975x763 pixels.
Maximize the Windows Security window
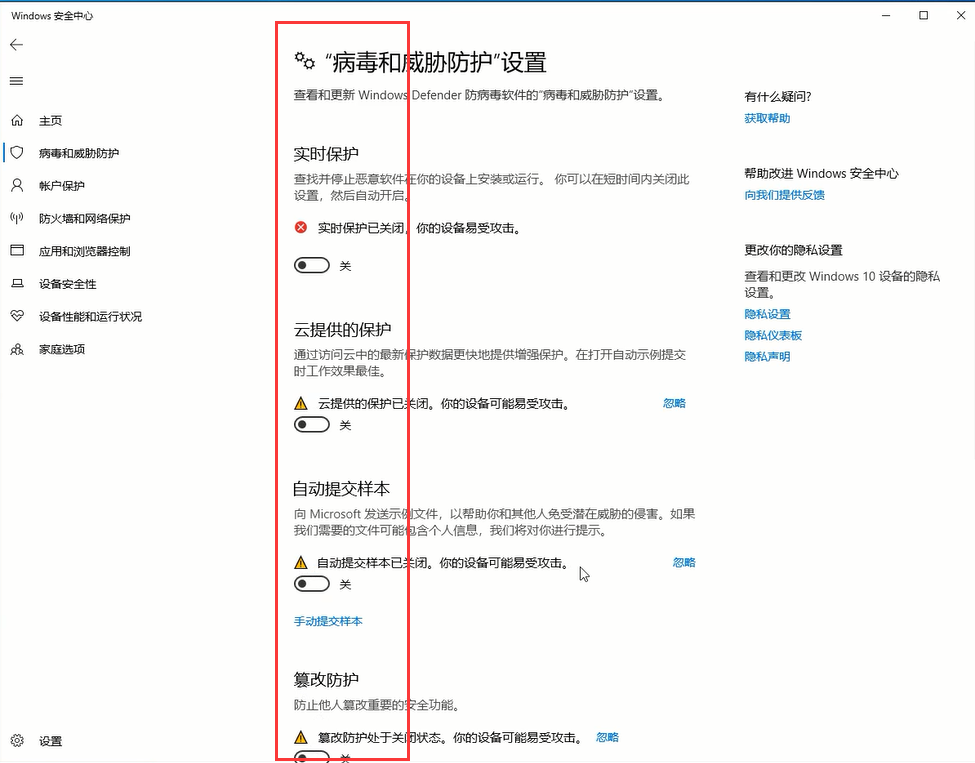[923, 15]
